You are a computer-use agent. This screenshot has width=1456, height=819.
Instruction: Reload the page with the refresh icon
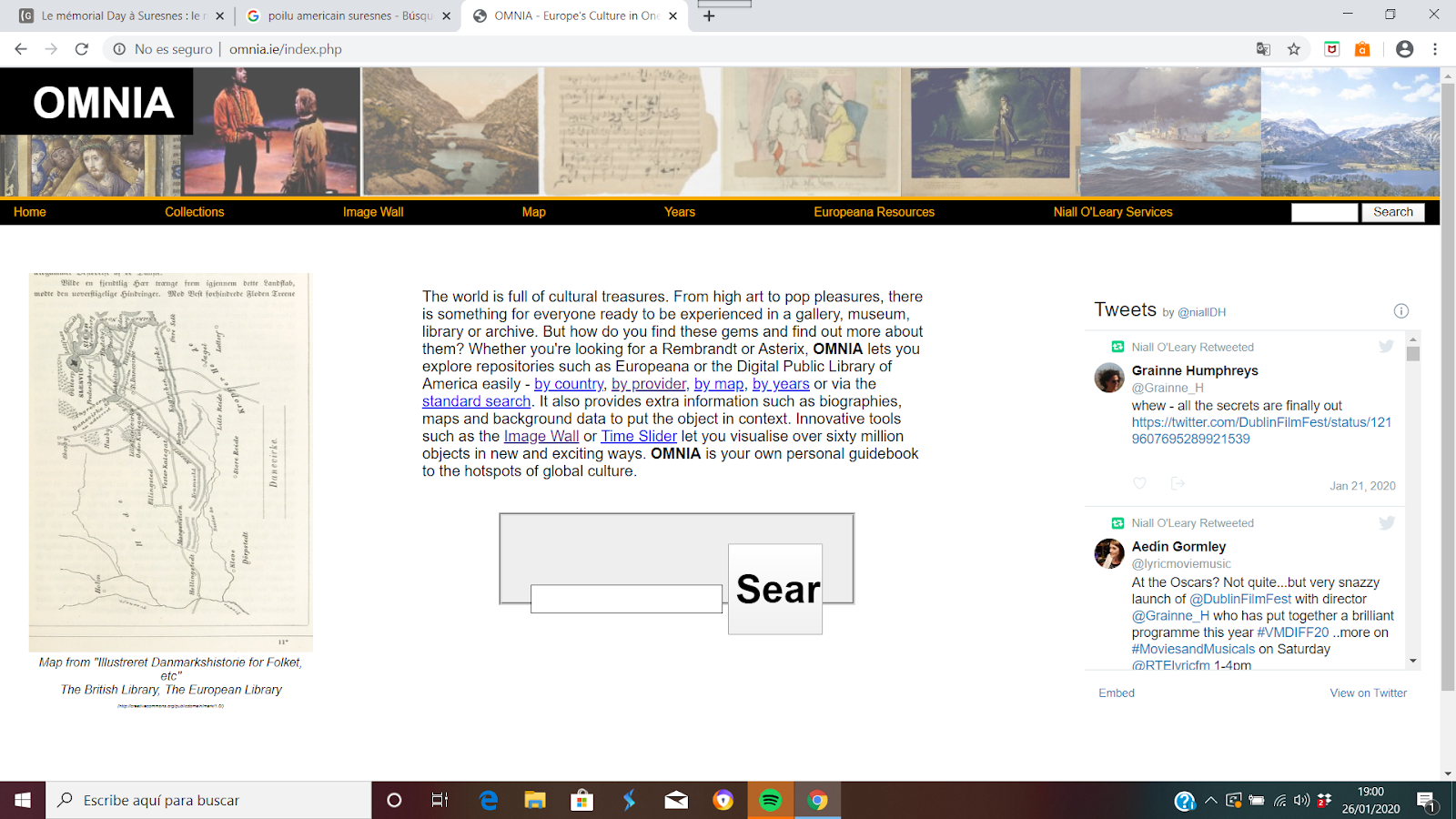(x=82, y=49)
